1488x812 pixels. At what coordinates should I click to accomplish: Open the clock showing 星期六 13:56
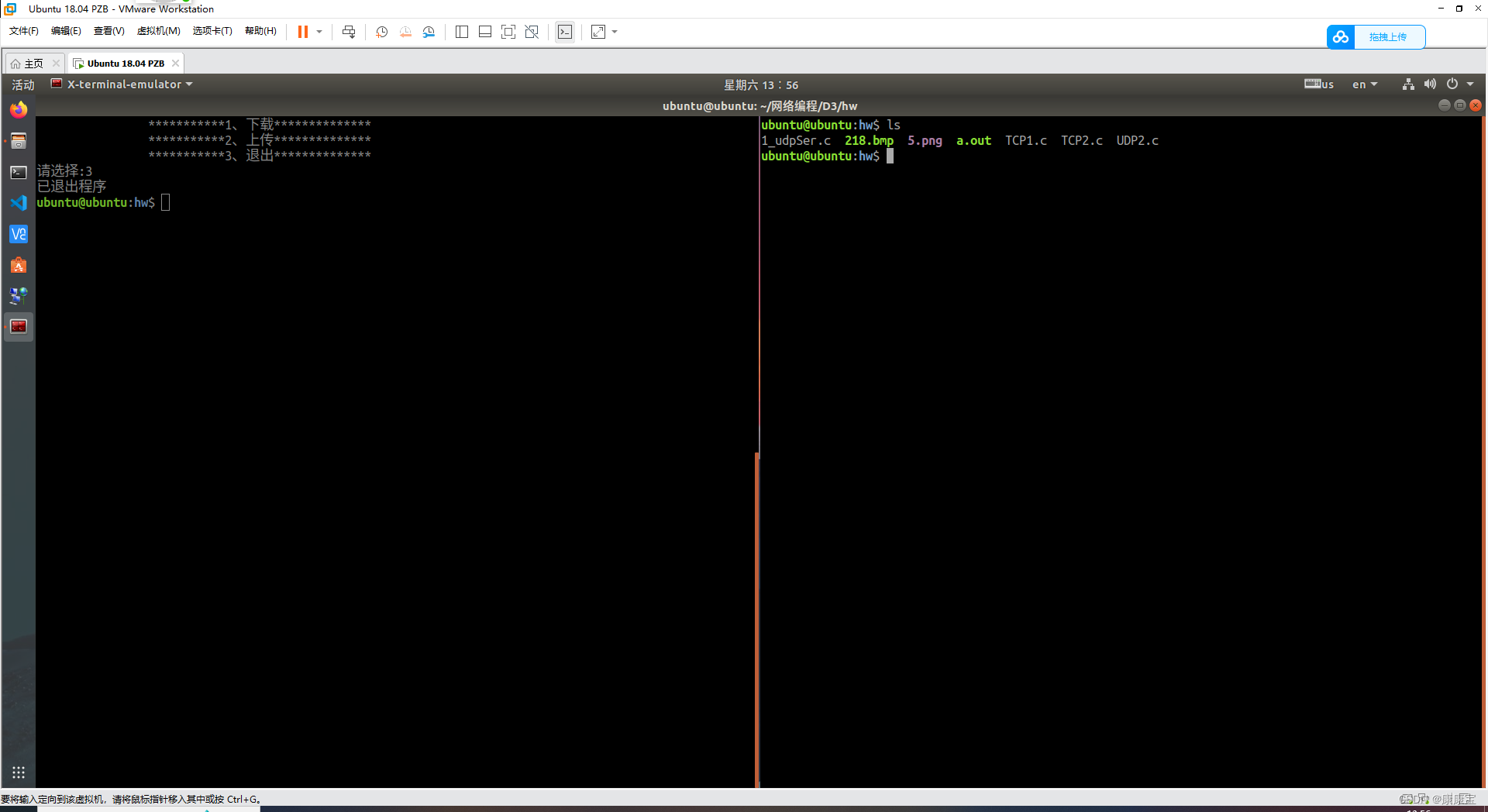(761, 85)
